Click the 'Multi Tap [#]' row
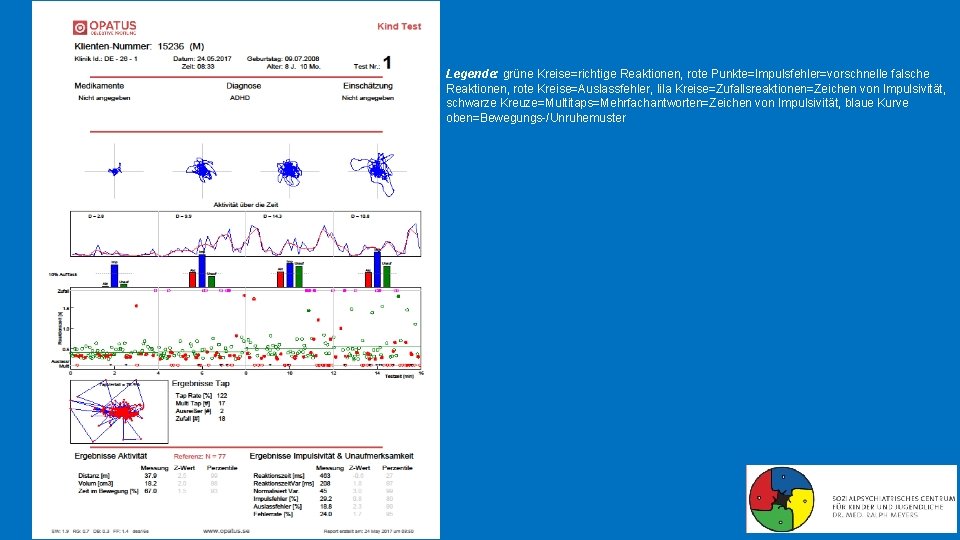The image size is (960, 540). coord(200,403)
